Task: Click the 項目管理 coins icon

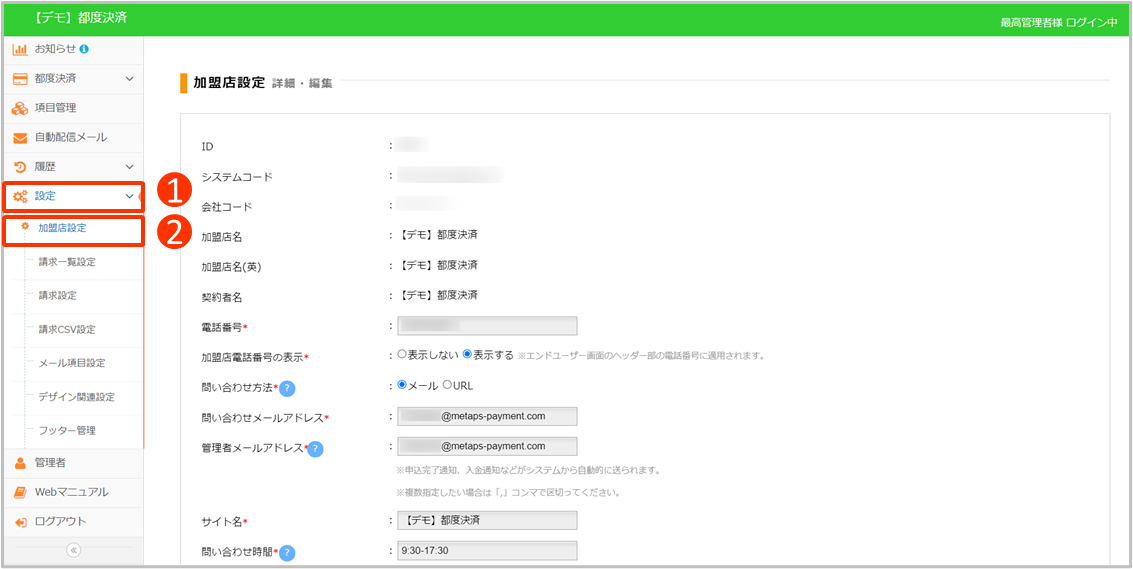Action: pyautogui.click(x=20, y=108)
